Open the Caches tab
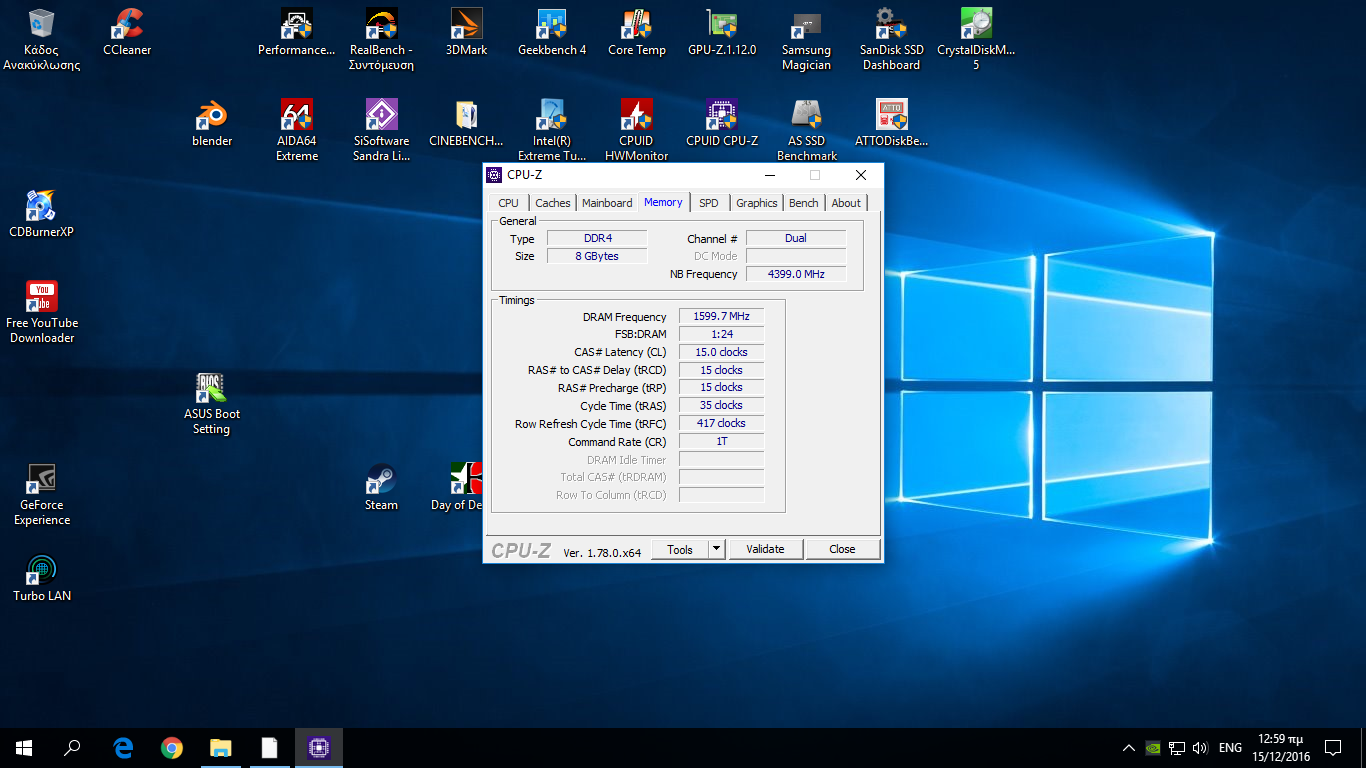Image resolution: width=1366 pixels, height=768 pixels. click(x=552, y=203)
